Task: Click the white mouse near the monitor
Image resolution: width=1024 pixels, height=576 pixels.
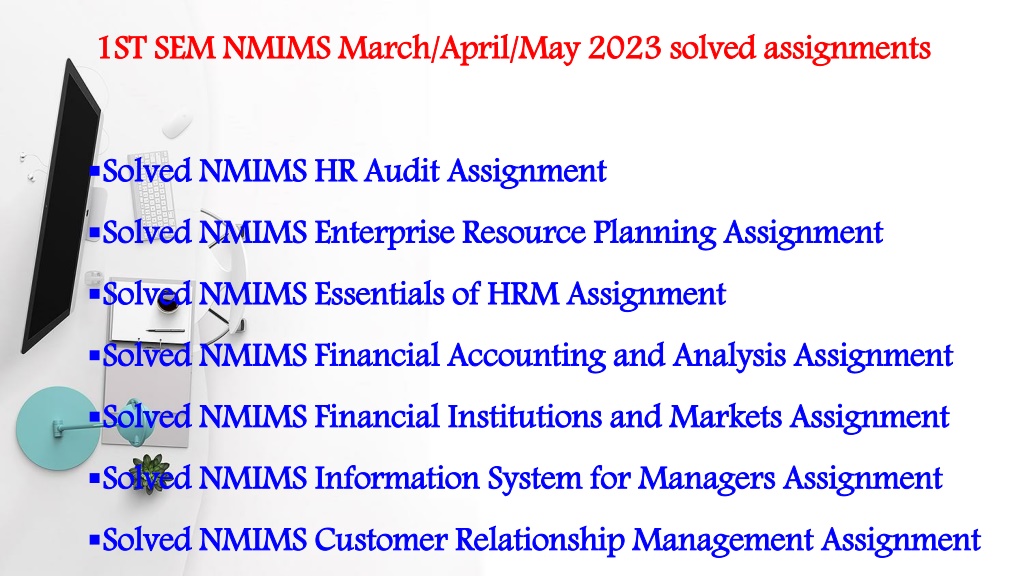Action: [176, 125]
